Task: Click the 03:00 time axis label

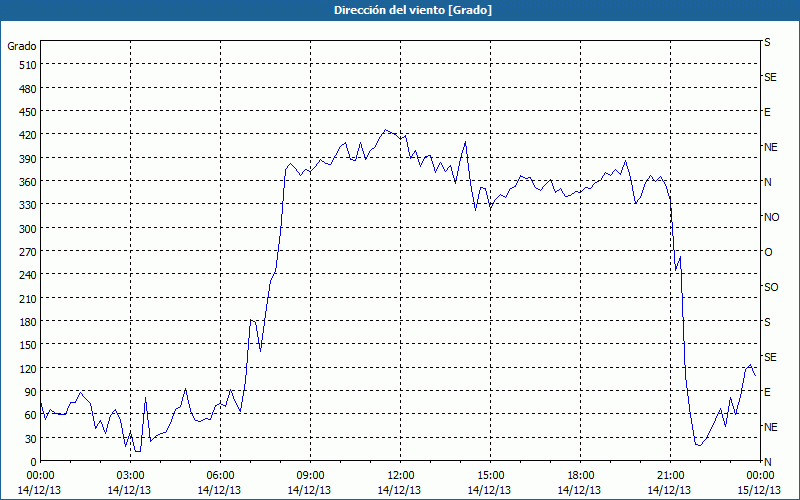Action: pos(131,476)
